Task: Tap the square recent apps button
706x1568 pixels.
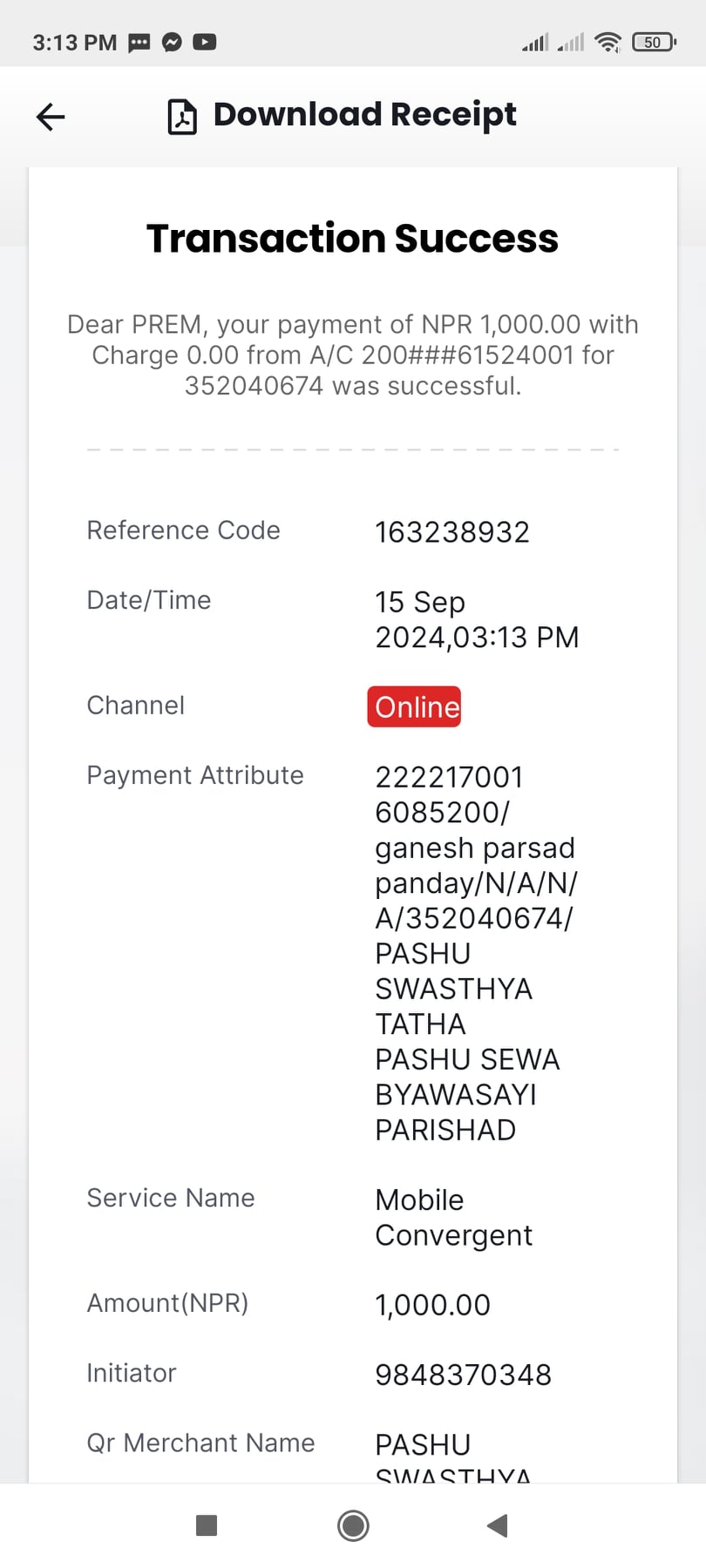Action: coord(207,1525)
